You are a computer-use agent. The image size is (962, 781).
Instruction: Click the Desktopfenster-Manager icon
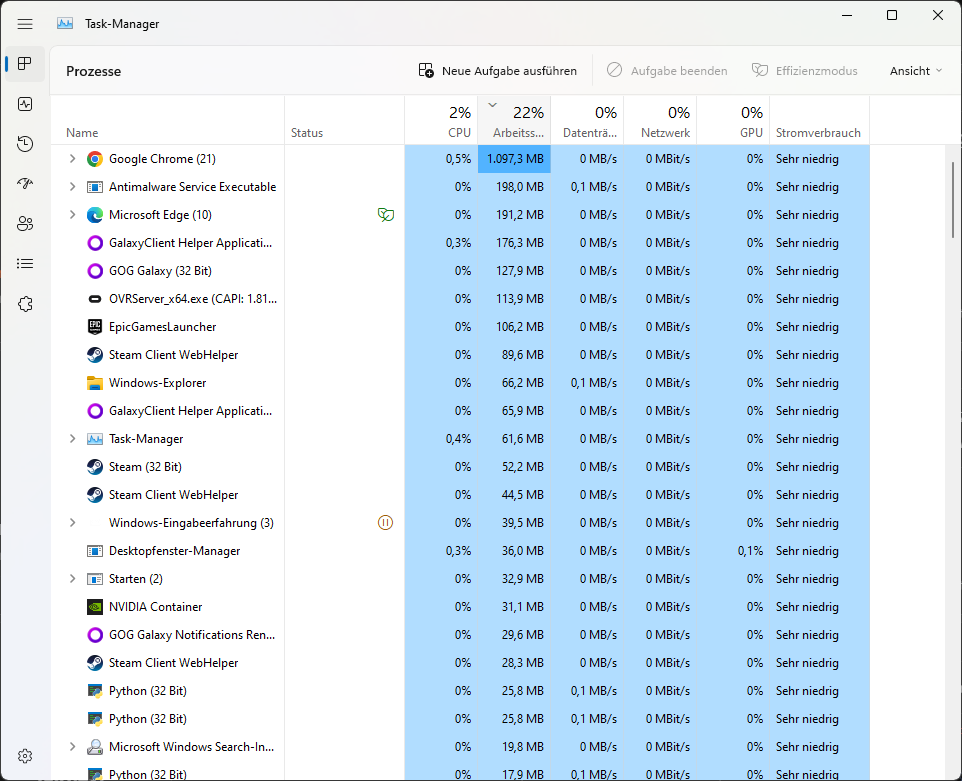pos(94,551)
